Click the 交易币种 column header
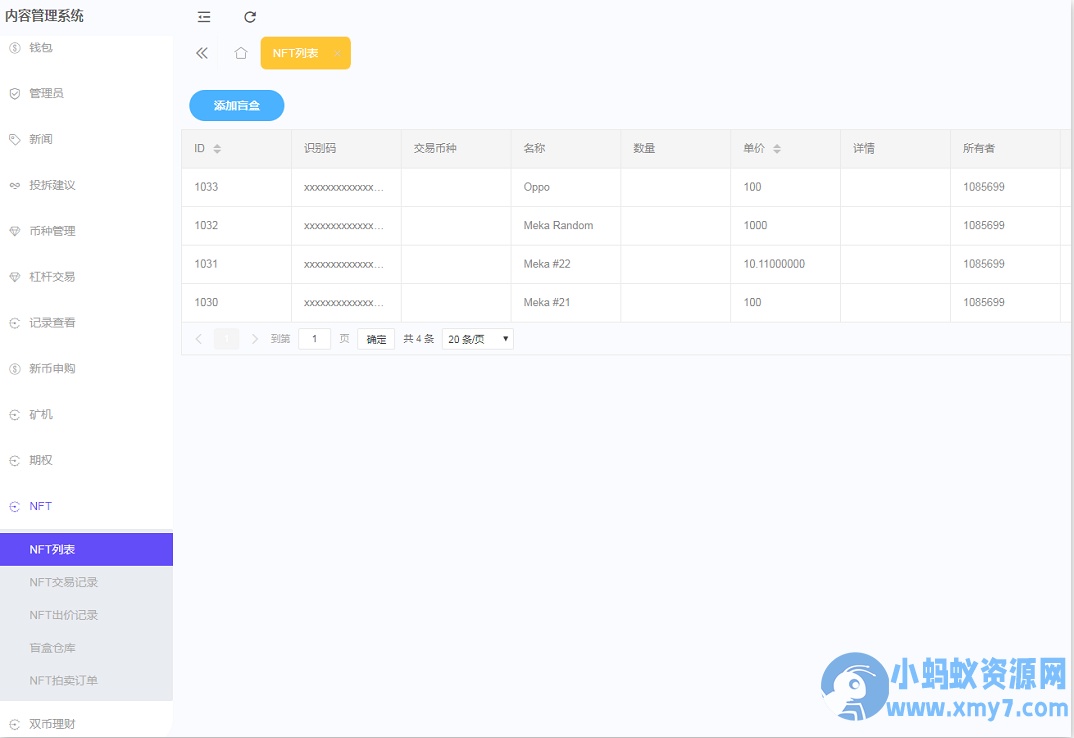Viewport: 1074px width, 738px height. (456, 149)
